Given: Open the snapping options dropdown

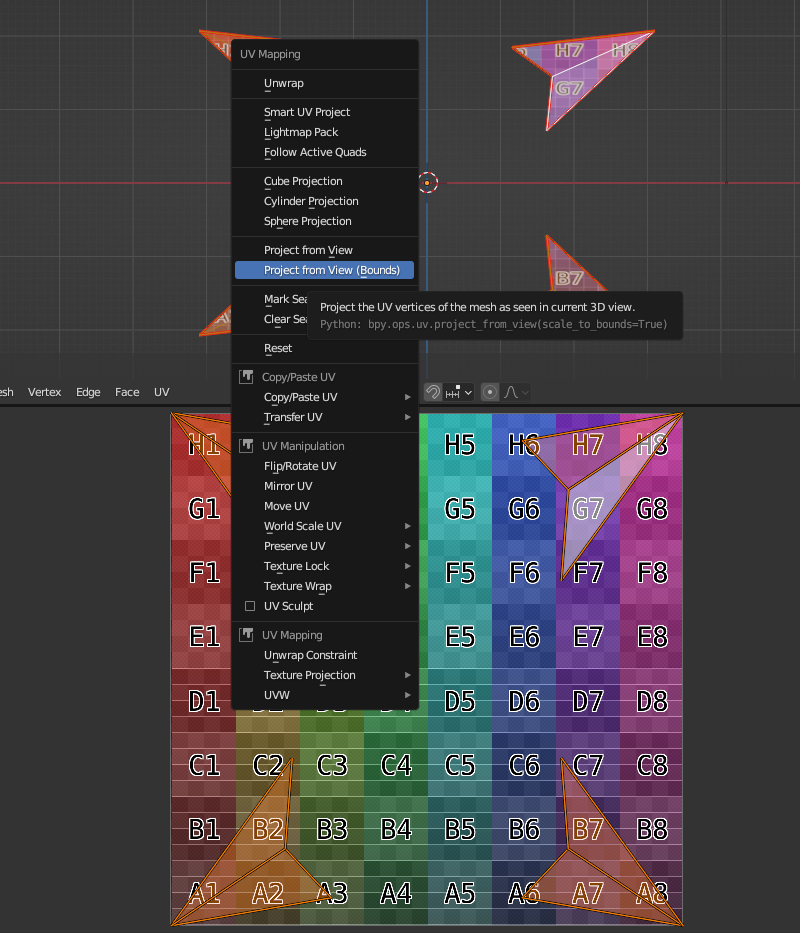Looking at the screenshot, I should pyautogui.click(x=459, y=392).
